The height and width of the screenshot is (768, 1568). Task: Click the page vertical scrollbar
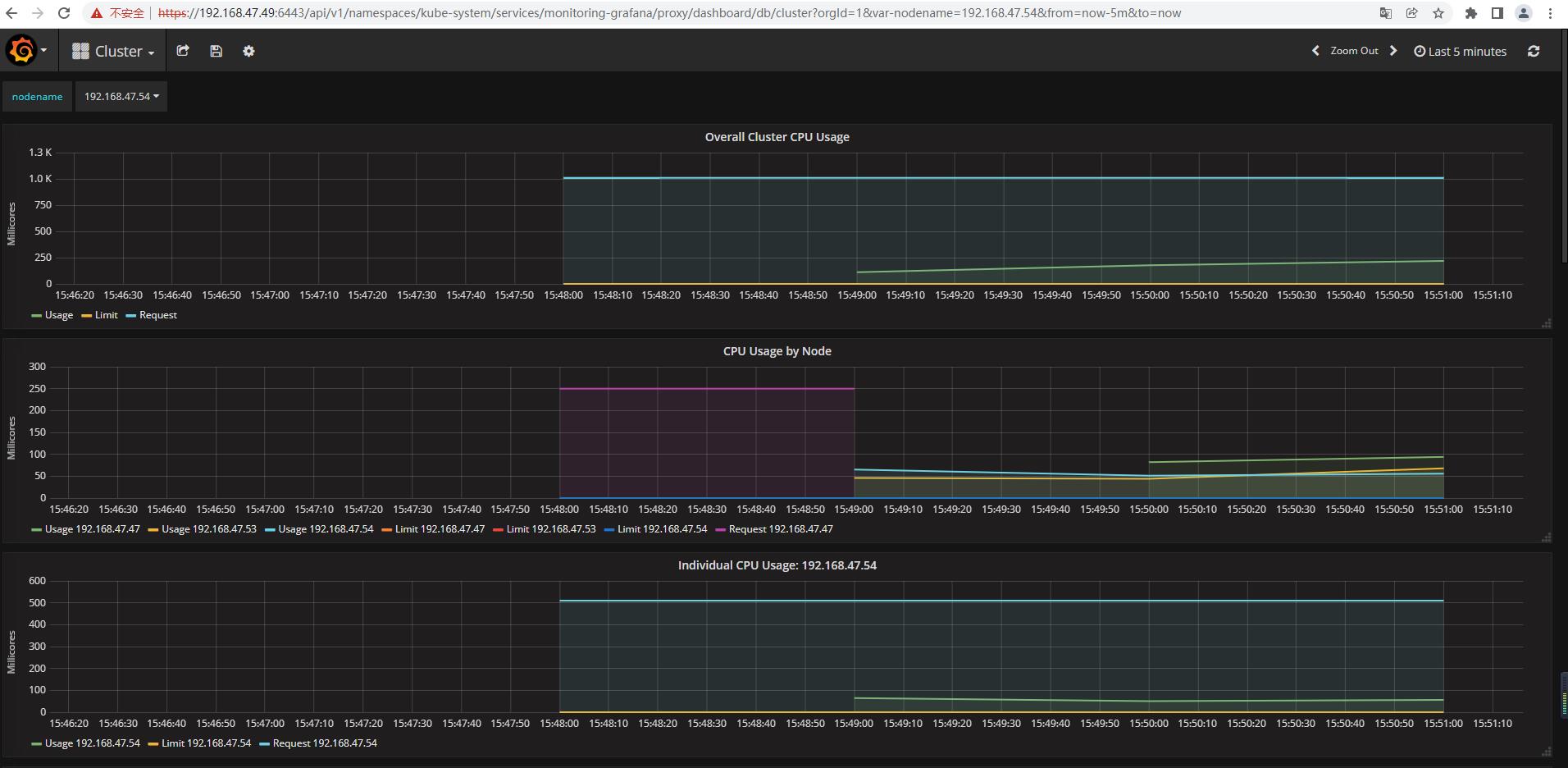[1564, 145]
